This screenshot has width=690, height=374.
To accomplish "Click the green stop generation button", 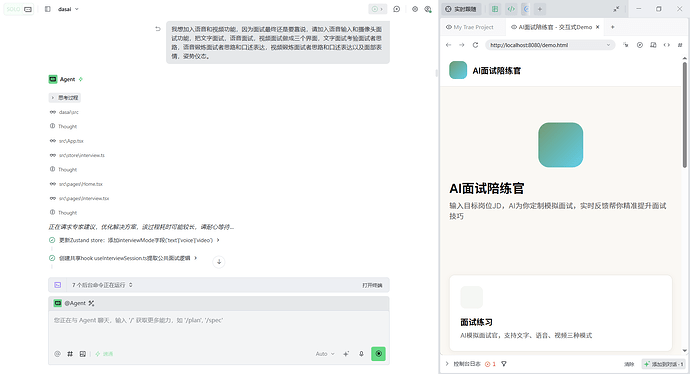I will (378, 354).
